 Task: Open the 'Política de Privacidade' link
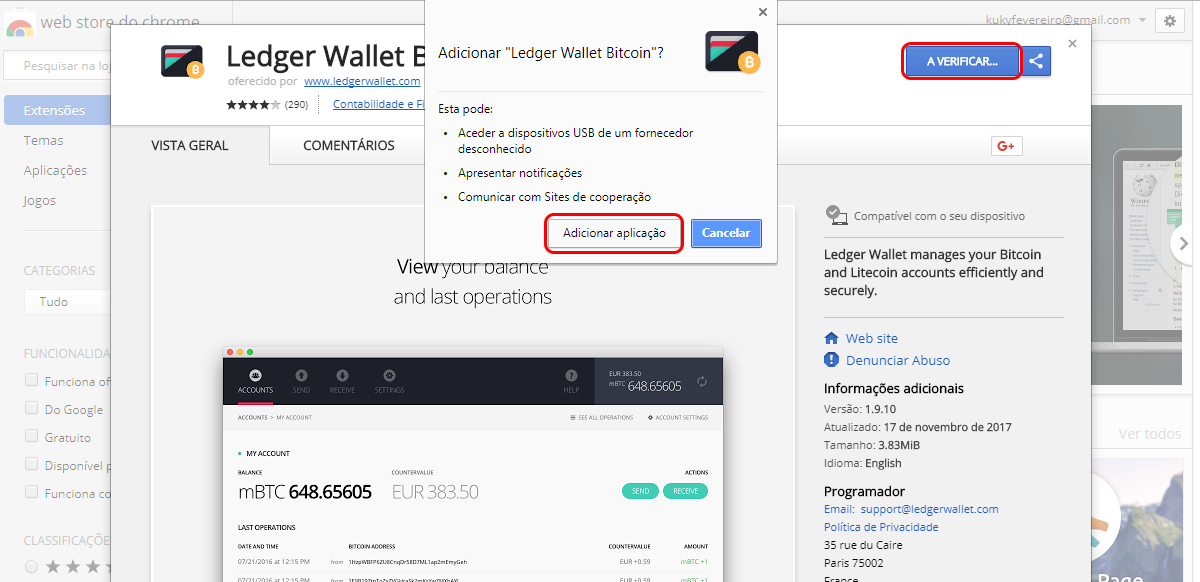coord(881,527)
